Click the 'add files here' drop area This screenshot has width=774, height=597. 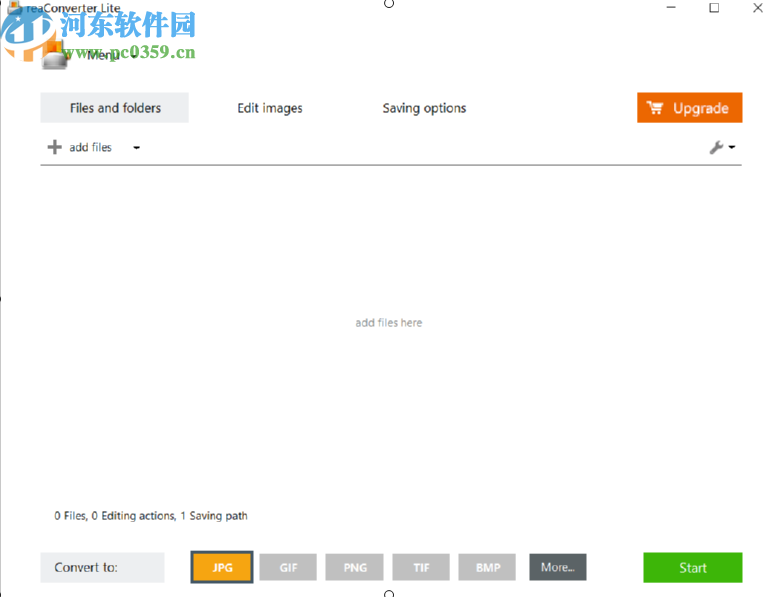(x=389, y=323)
